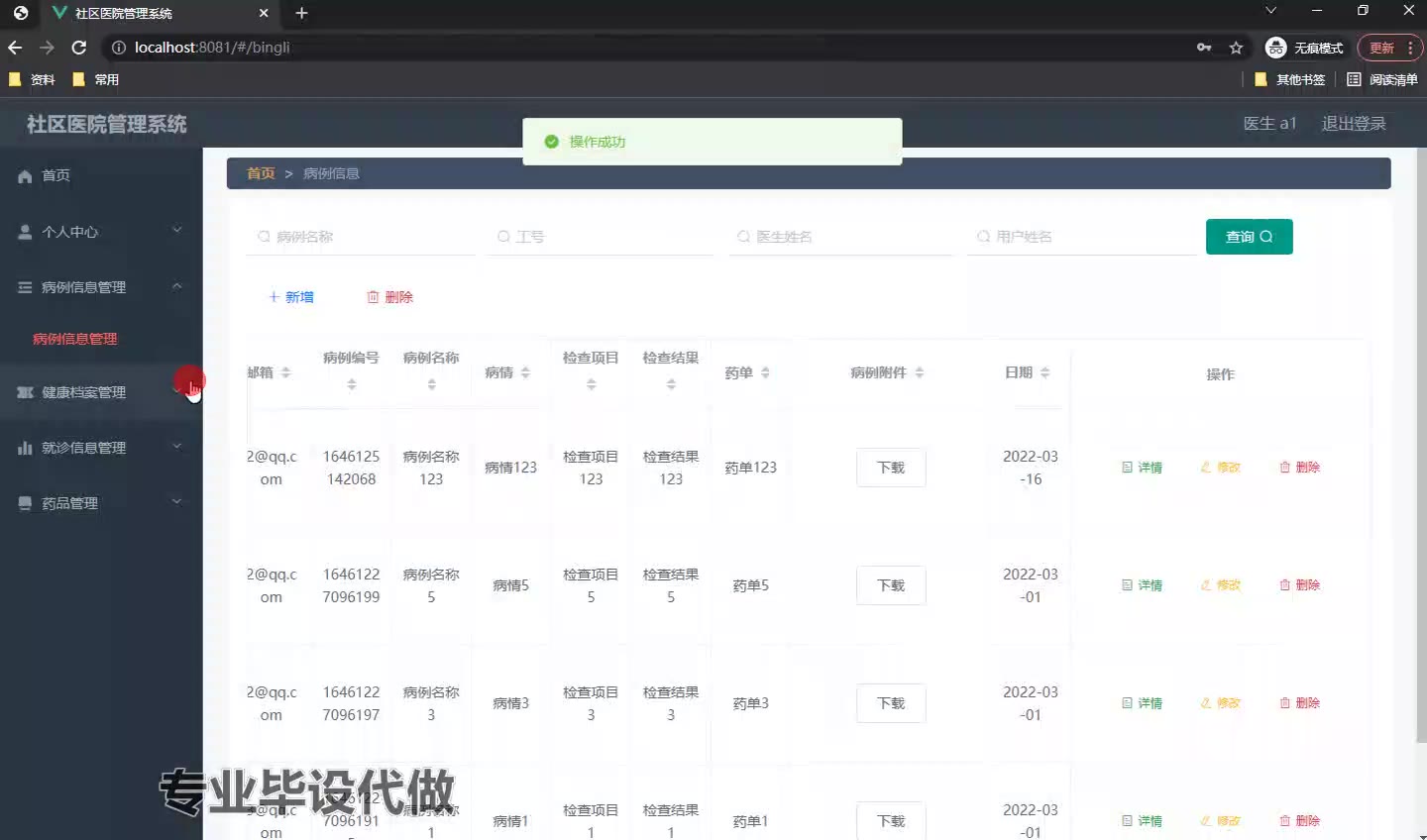
Task: Click the 药品管理 sidebar icon
Action: coord(25,503)
